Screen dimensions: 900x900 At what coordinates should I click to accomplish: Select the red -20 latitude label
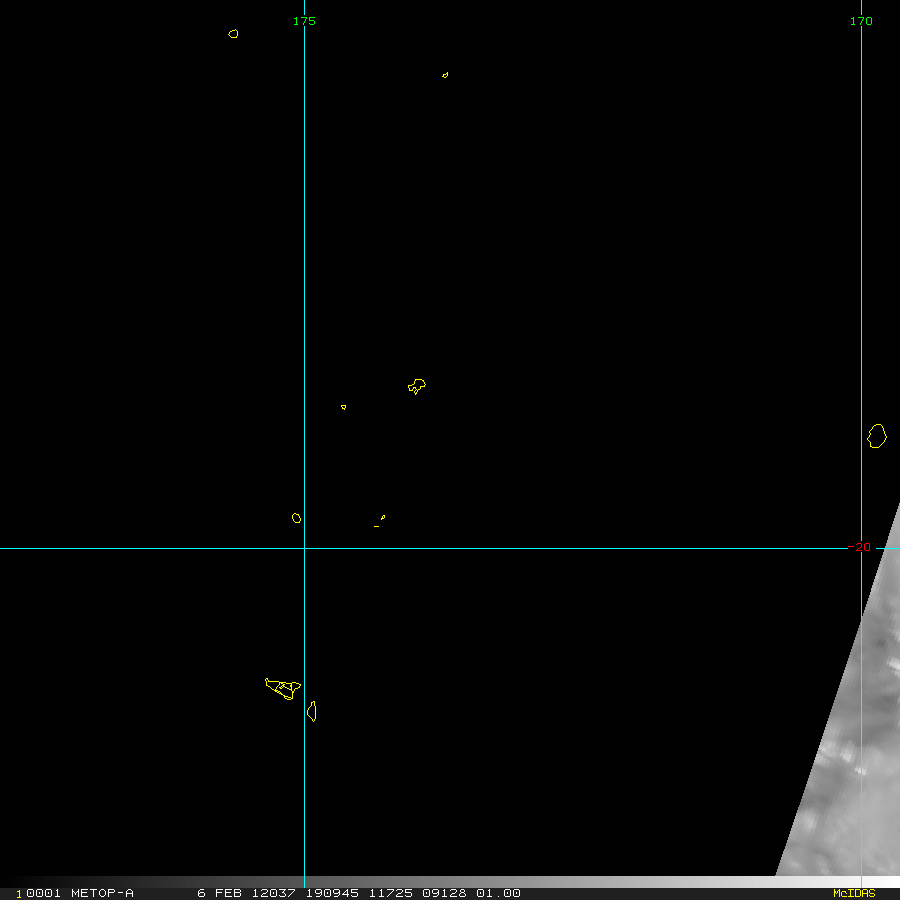tap(859, 547)
